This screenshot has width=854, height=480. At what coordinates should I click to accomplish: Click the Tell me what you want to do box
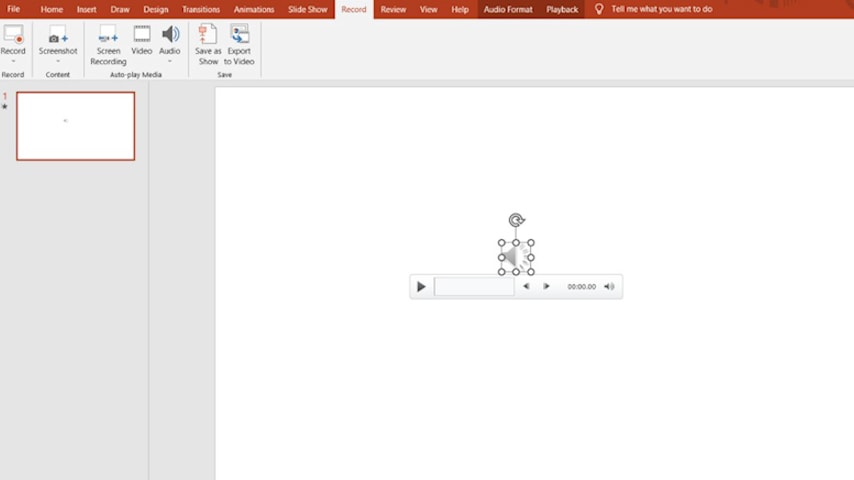click(662, 9)
